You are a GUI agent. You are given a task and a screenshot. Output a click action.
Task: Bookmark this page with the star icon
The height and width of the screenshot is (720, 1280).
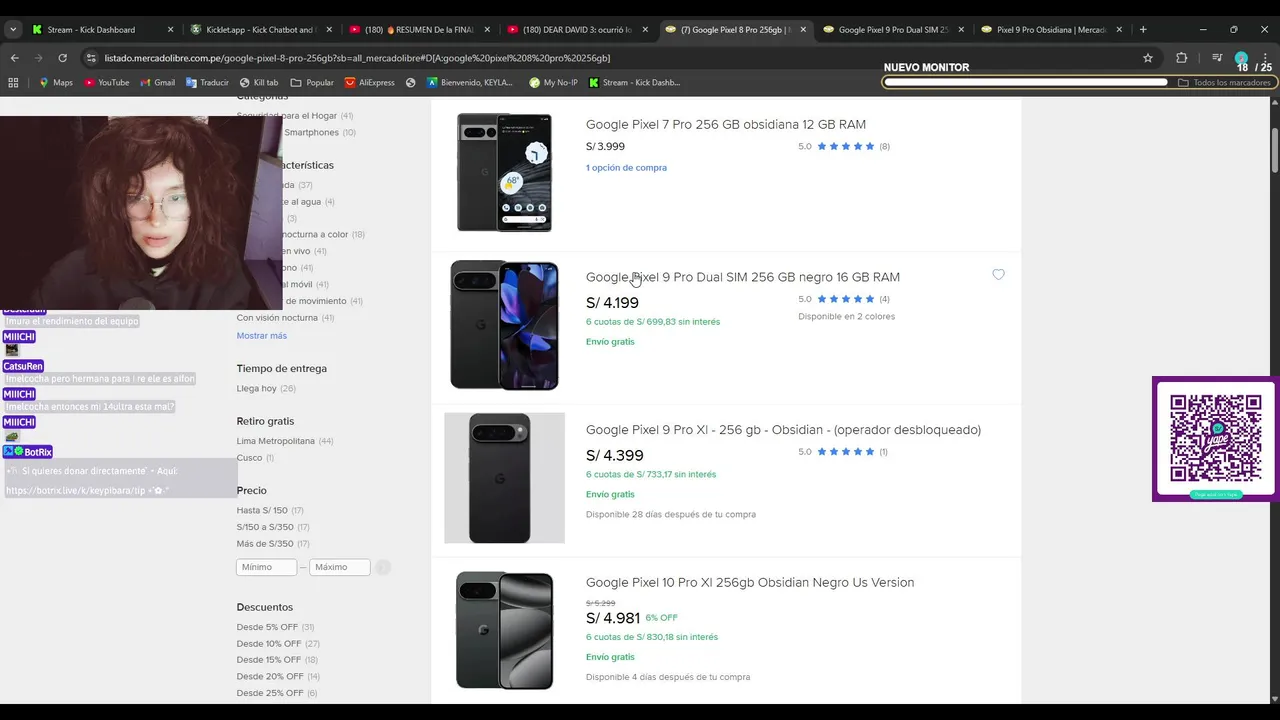[1148, 58]
